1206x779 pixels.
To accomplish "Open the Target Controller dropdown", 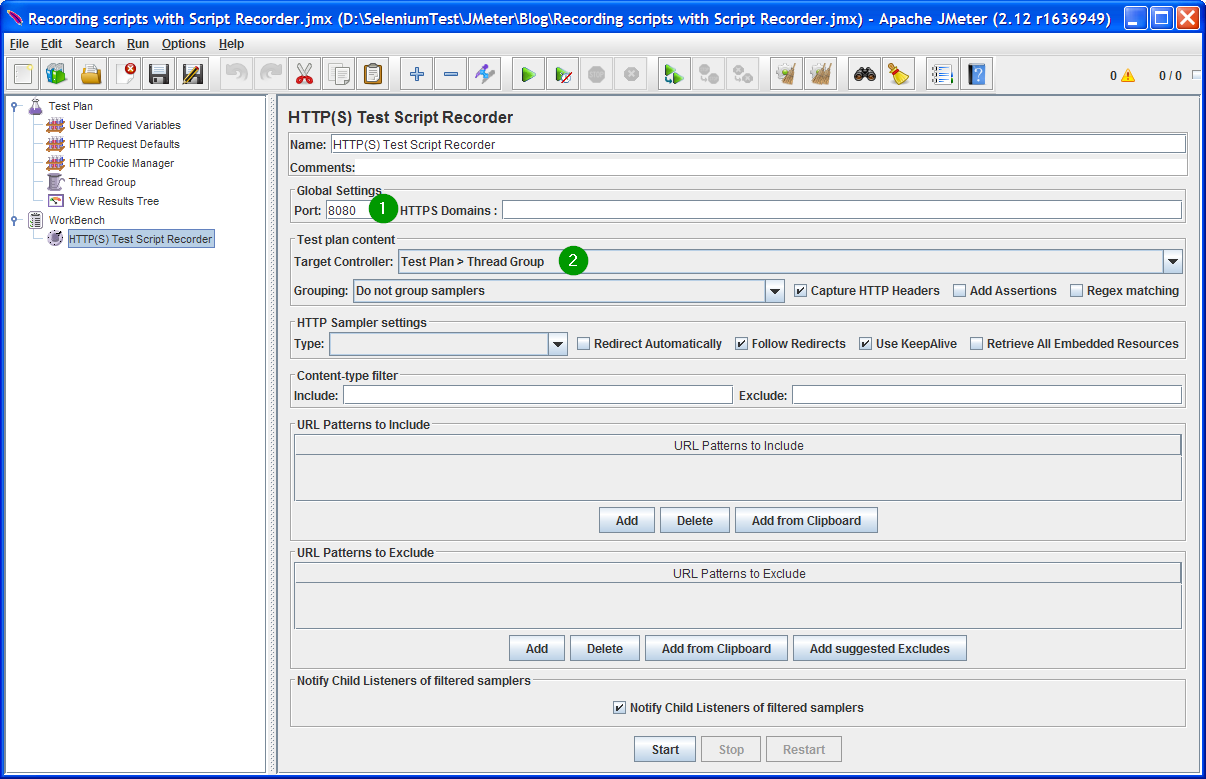I will [x=1172, y=261].
